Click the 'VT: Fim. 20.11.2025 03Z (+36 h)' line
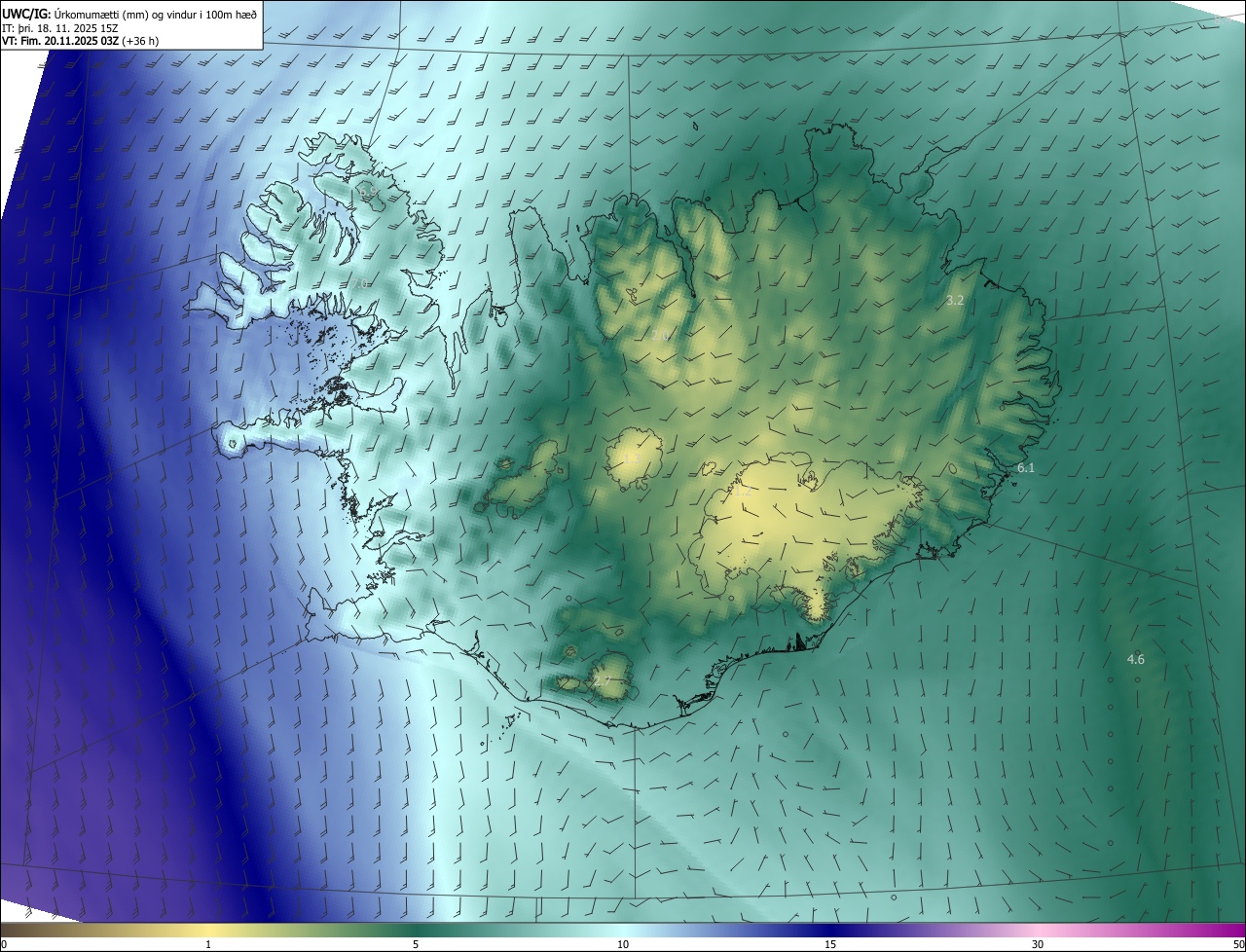Screen dimensions: 1246x952 point(80,41)
